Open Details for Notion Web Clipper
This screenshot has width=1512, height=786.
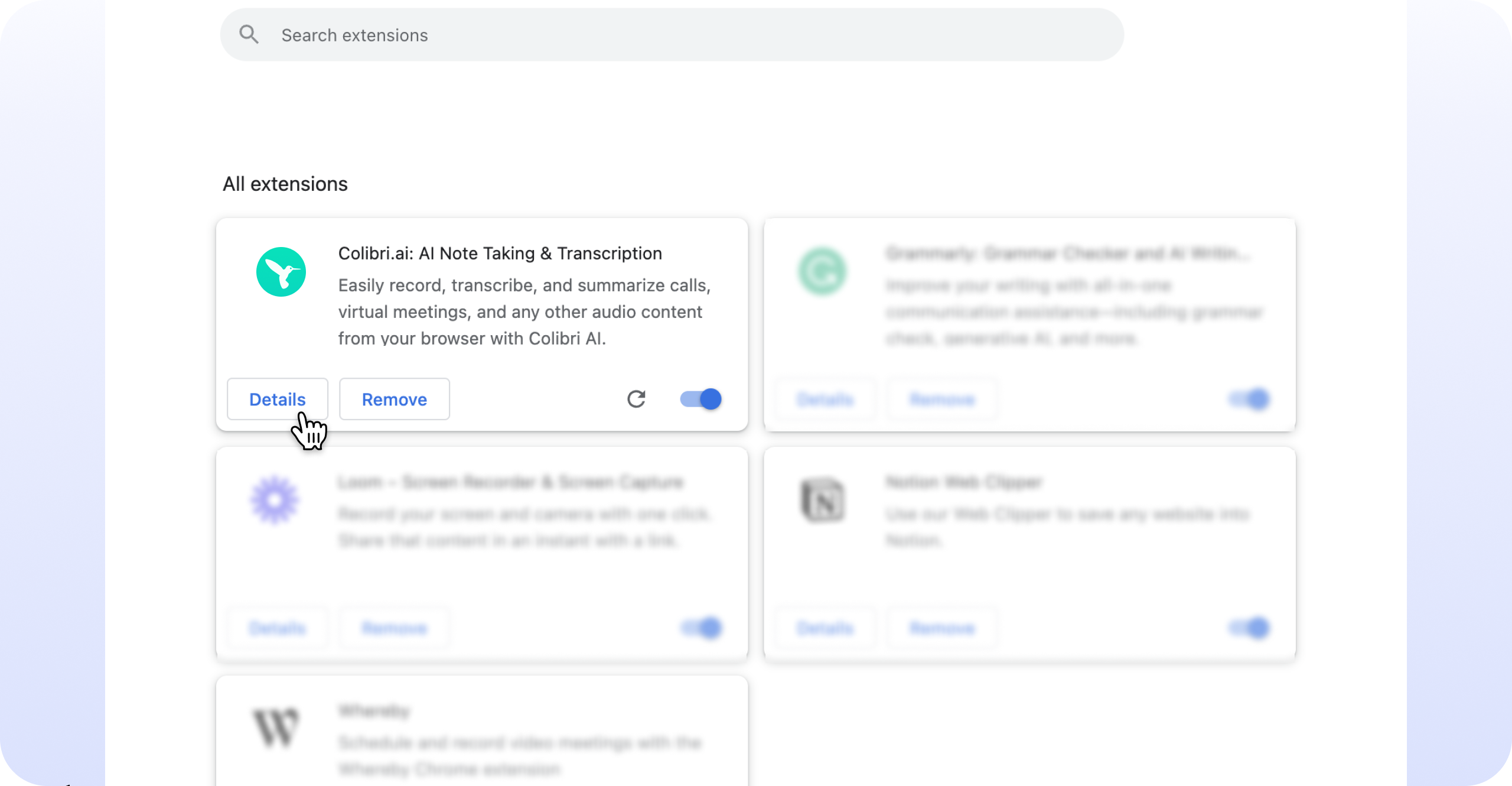[825, 628]
